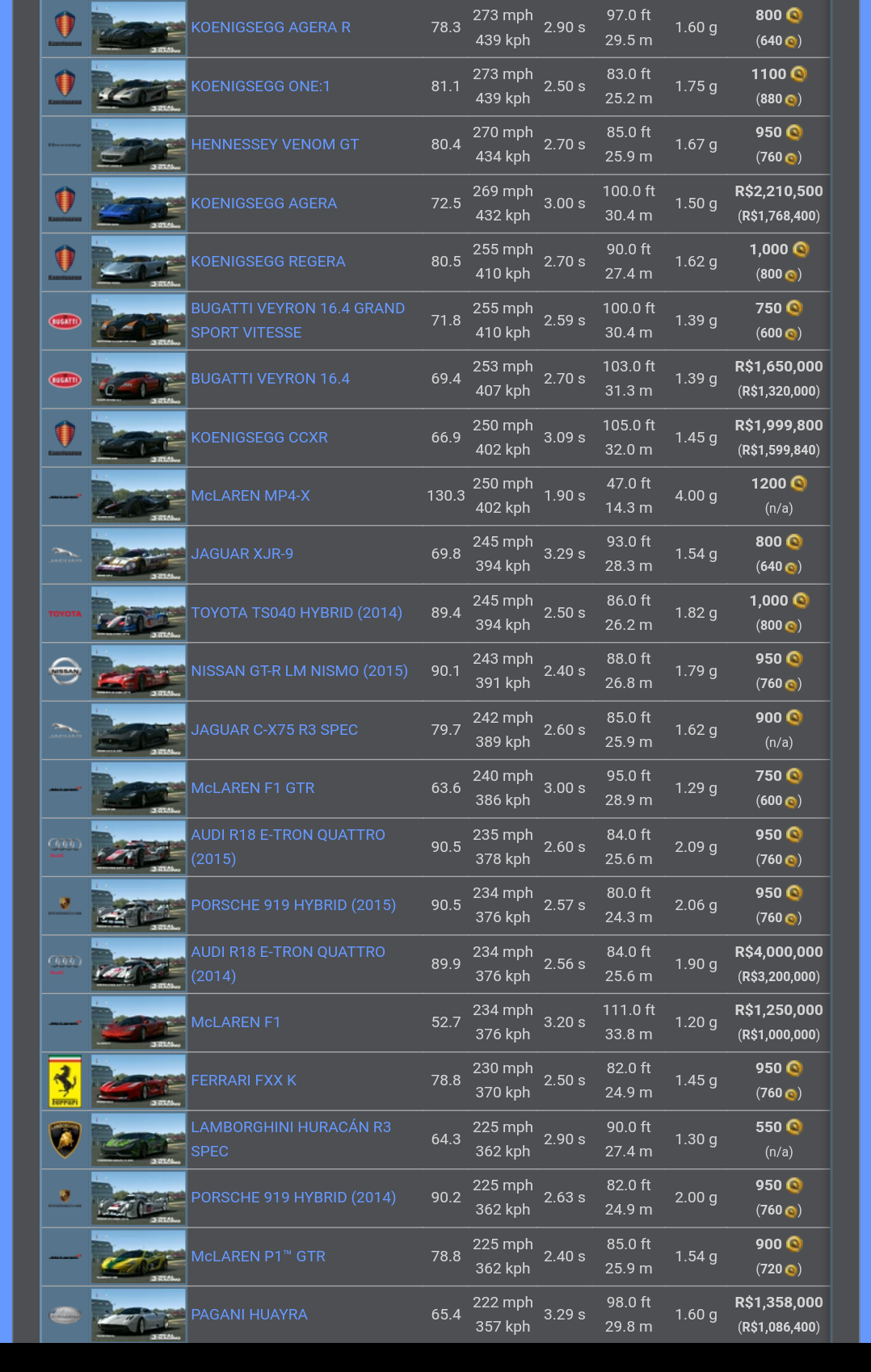Open the Jaguar C-X75 R3 Spec link
The image size is (871, 1372).
coord(275,730)
